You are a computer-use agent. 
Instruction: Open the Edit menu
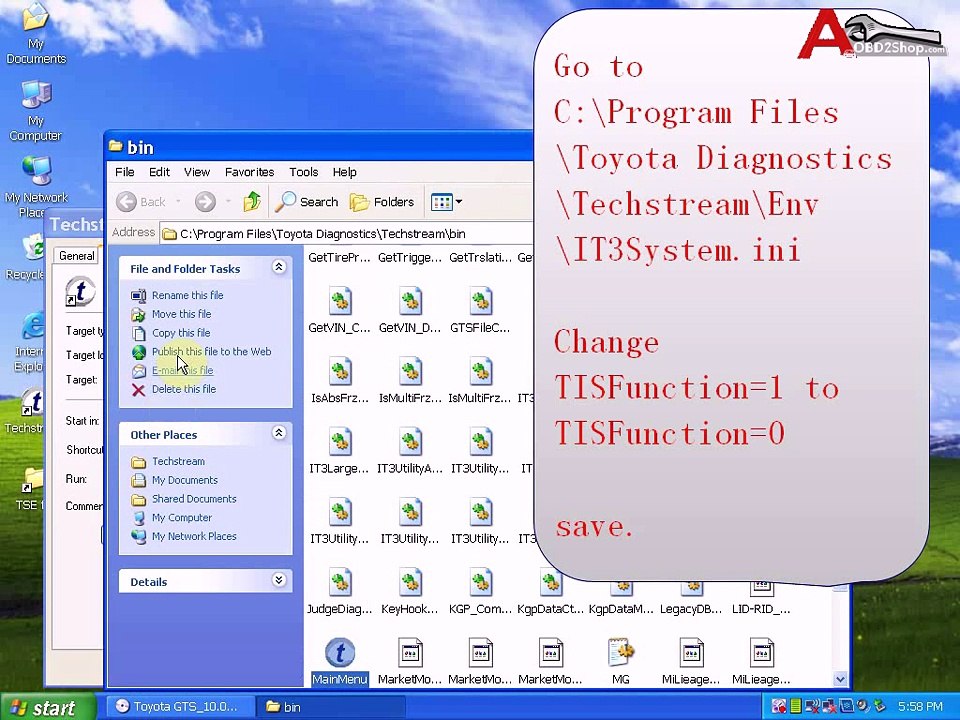(x=159, y=172)
